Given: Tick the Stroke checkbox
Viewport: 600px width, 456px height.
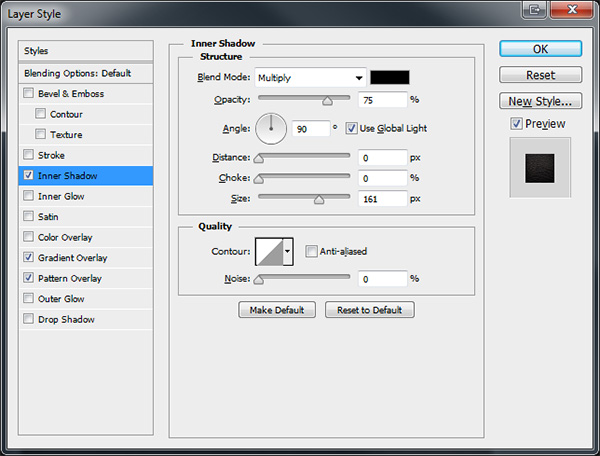Looking at the screenshot, I should coord(28,155).
